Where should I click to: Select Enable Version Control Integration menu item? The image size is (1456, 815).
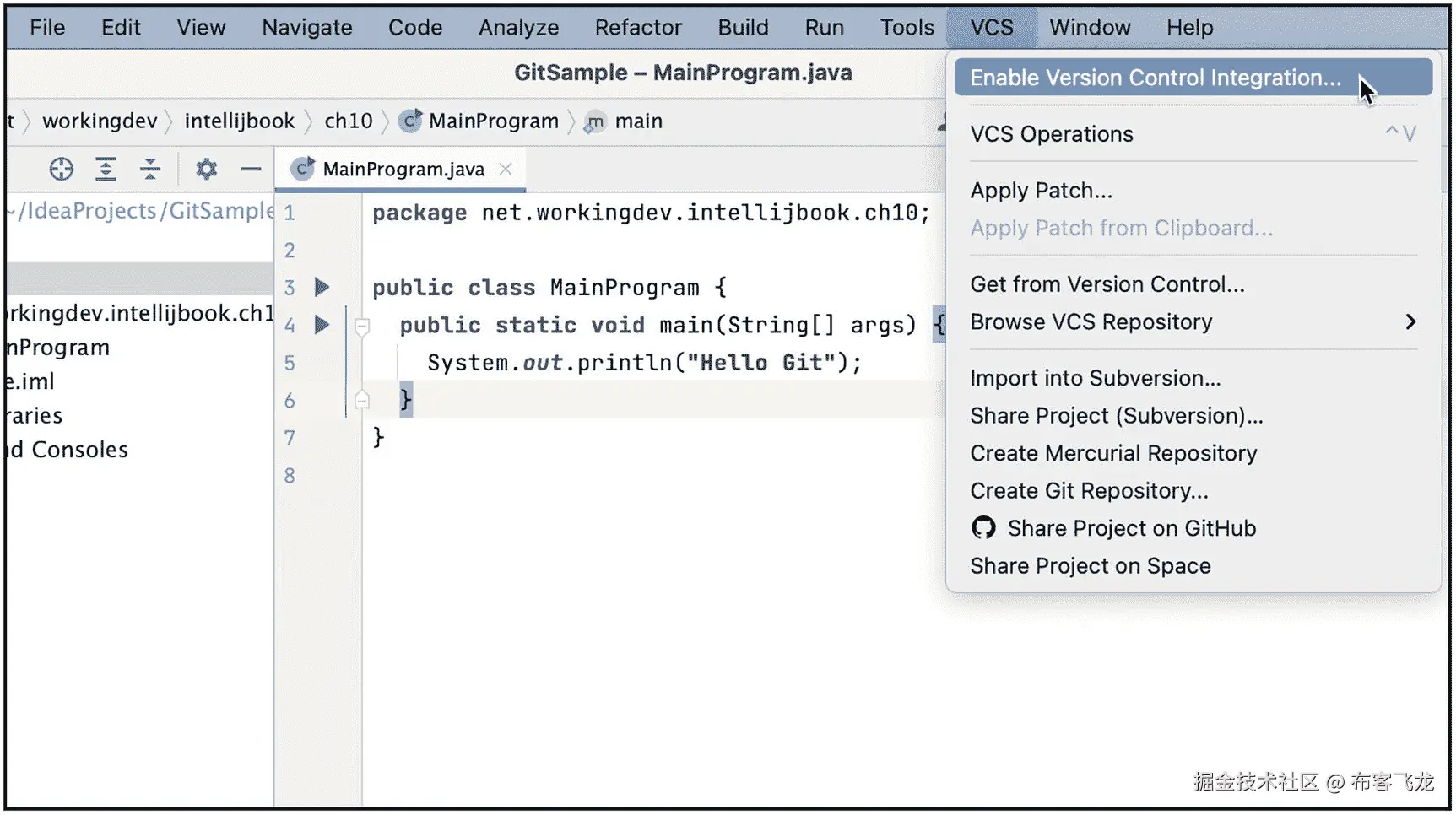[x=1155, y=78]
